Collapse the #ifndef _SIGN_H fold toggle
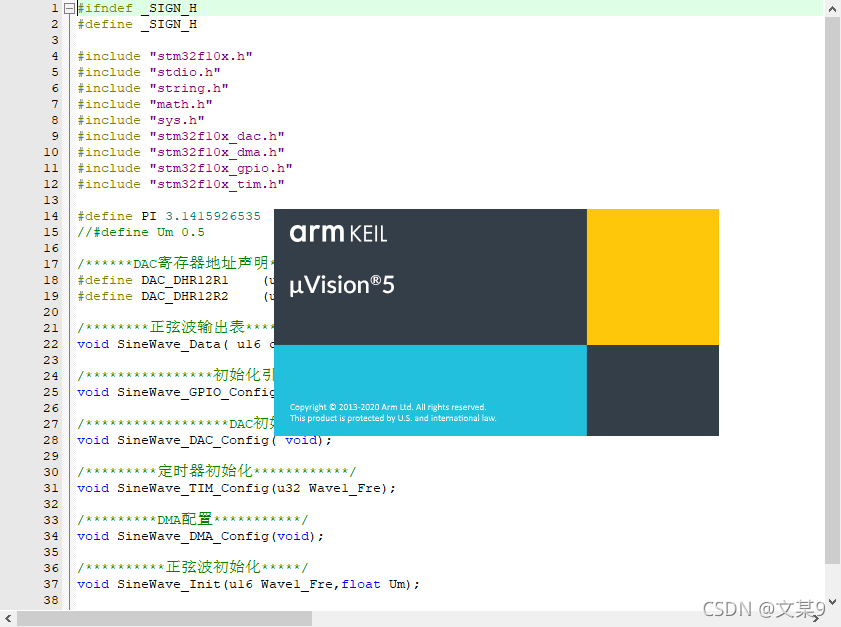 pos(69,9)
